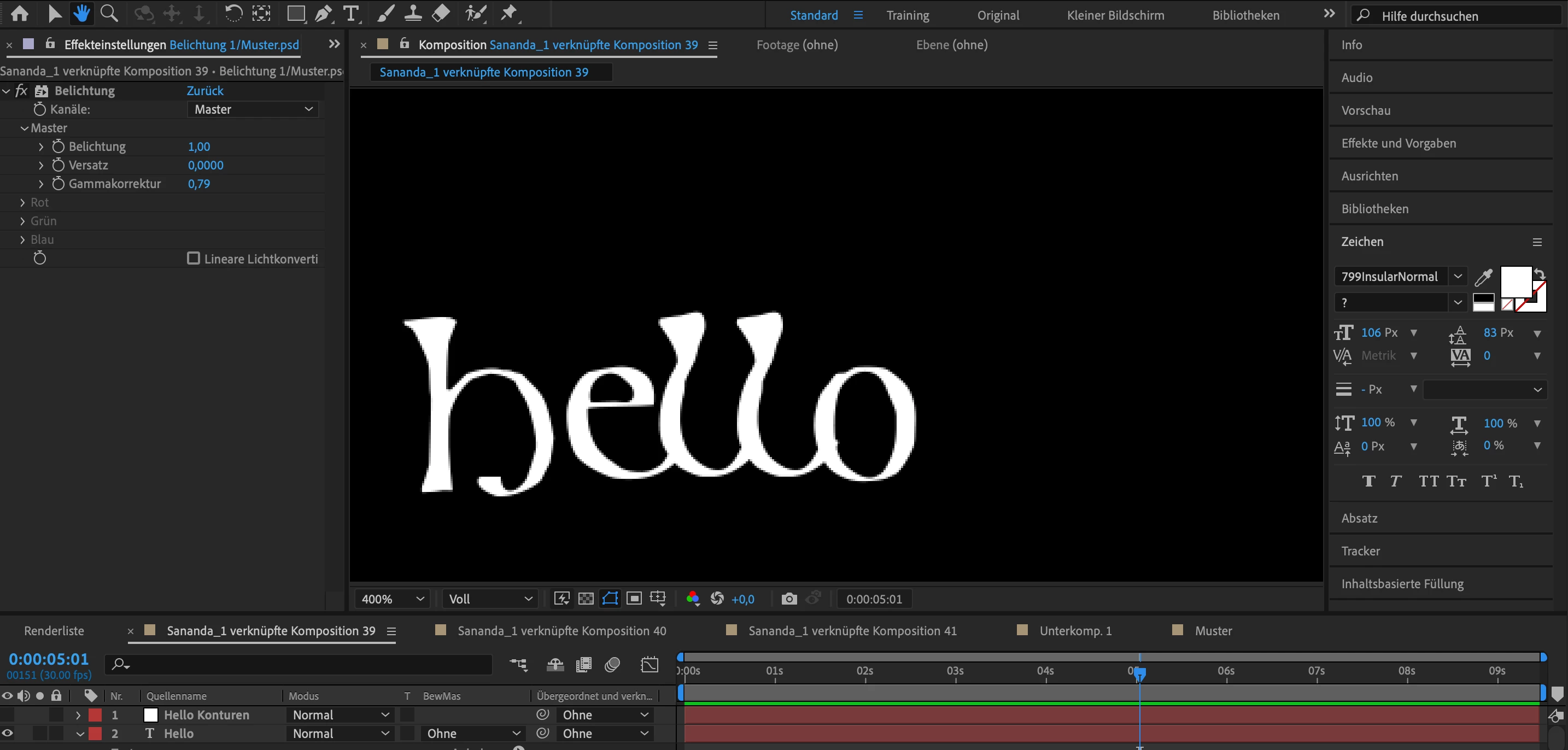Open the Kanäle Master dropdown

pos(253,109)
